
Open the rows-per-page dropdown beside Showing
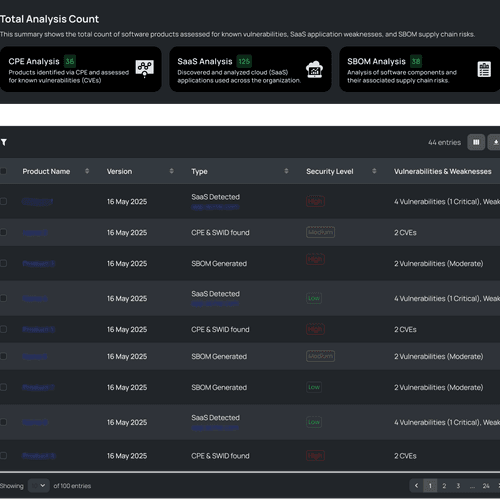[x=39, y=486]
